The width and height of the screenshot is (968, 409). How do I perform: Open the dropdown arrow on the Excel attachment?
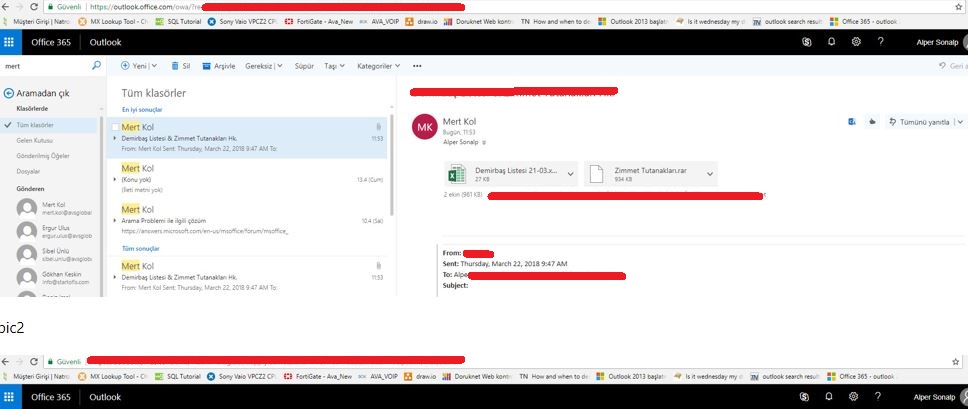[x=570, y=175]
